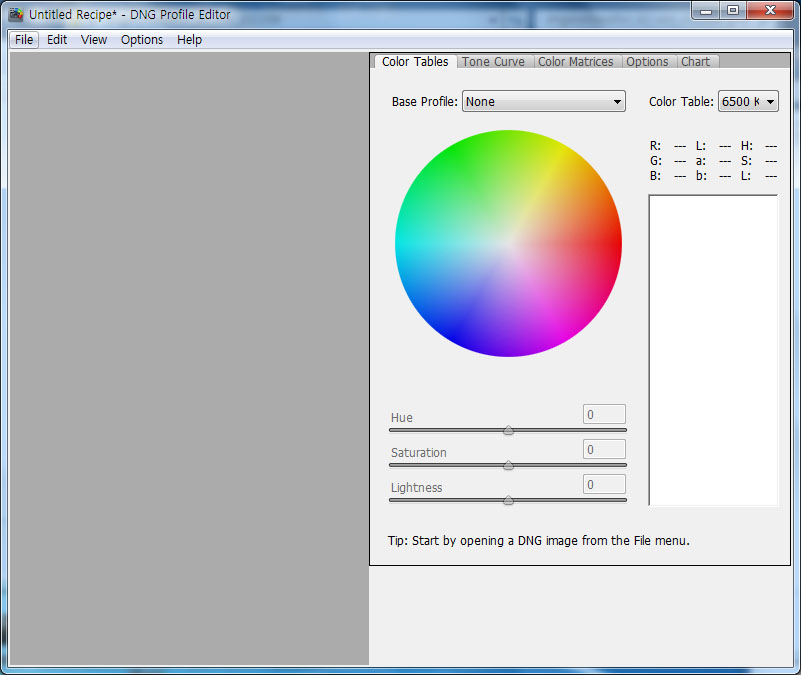The width and height of the screenshot is (801, 675).
Task: Click the Saturation slider handle
Action: pos(508,465)
